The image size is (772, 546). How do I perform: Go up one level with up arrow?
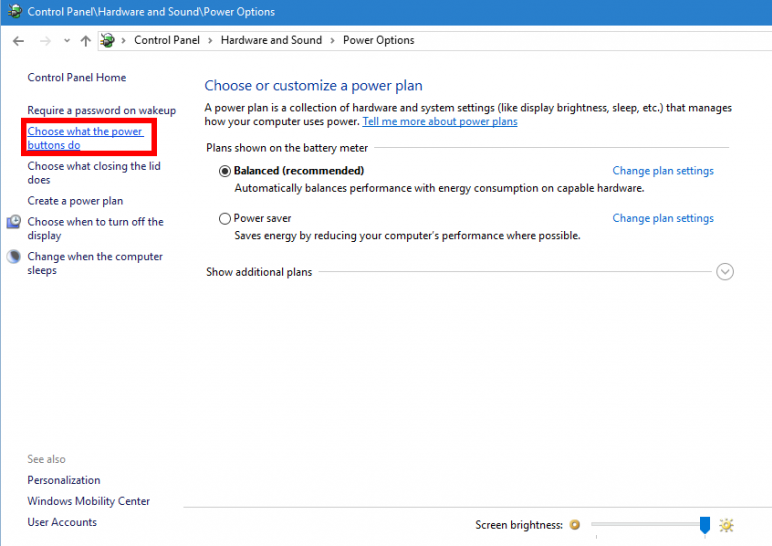click(86, 41)
